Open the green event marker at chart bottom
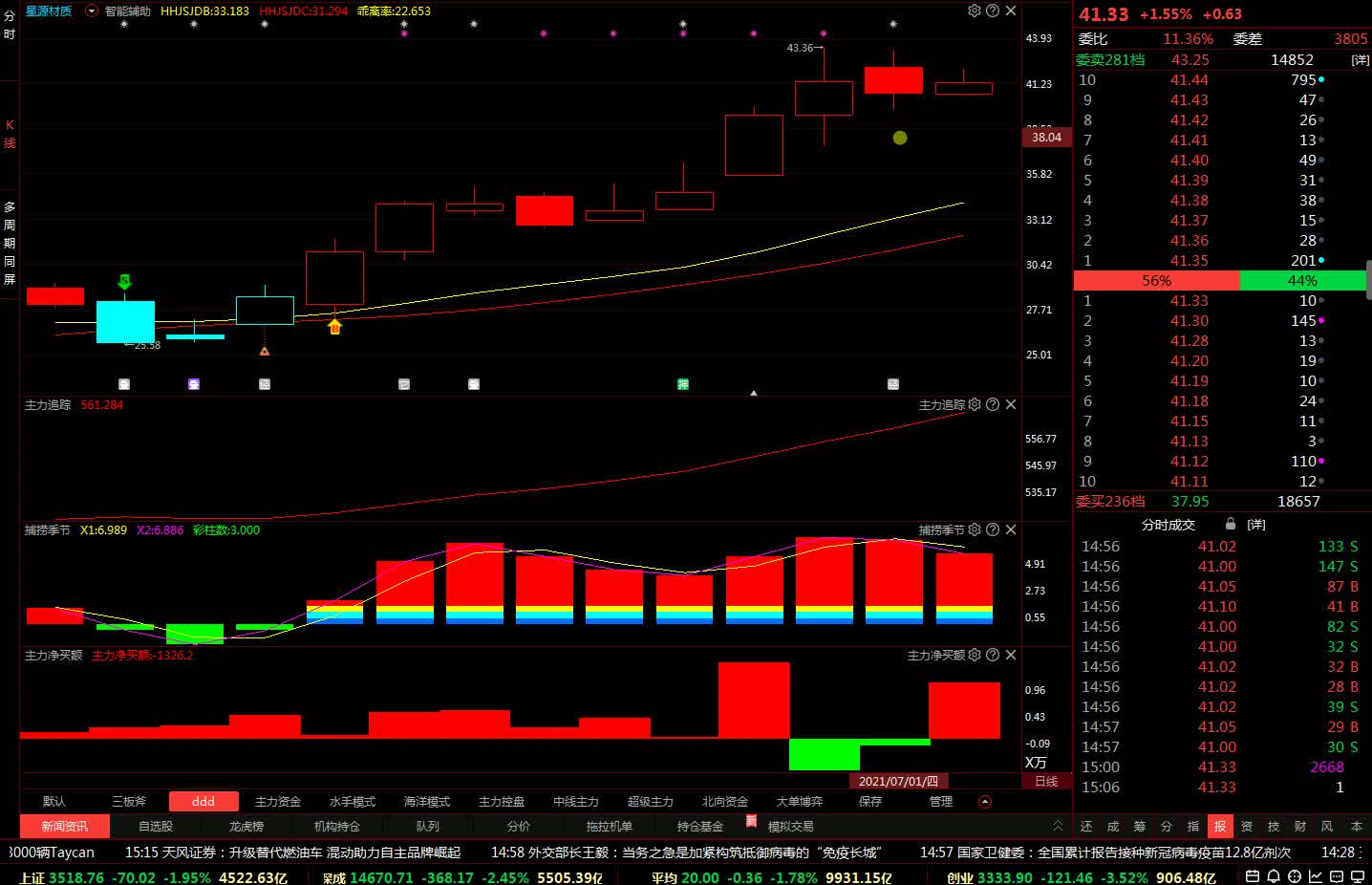Viewport: 1372px width, 885px height. [x=683, y=384]
